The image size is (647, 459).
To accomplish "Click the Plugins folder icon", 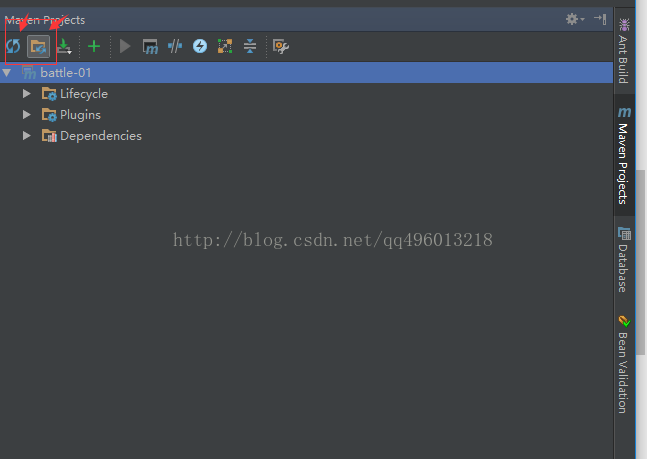I will tap(49, 114).
